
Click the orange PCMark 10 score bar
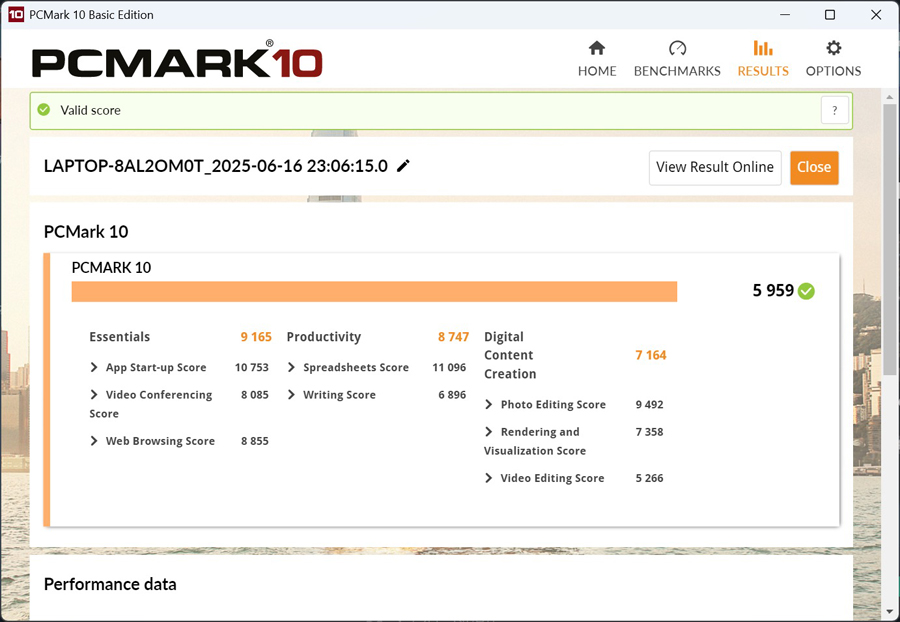click(x=374, y=291)
